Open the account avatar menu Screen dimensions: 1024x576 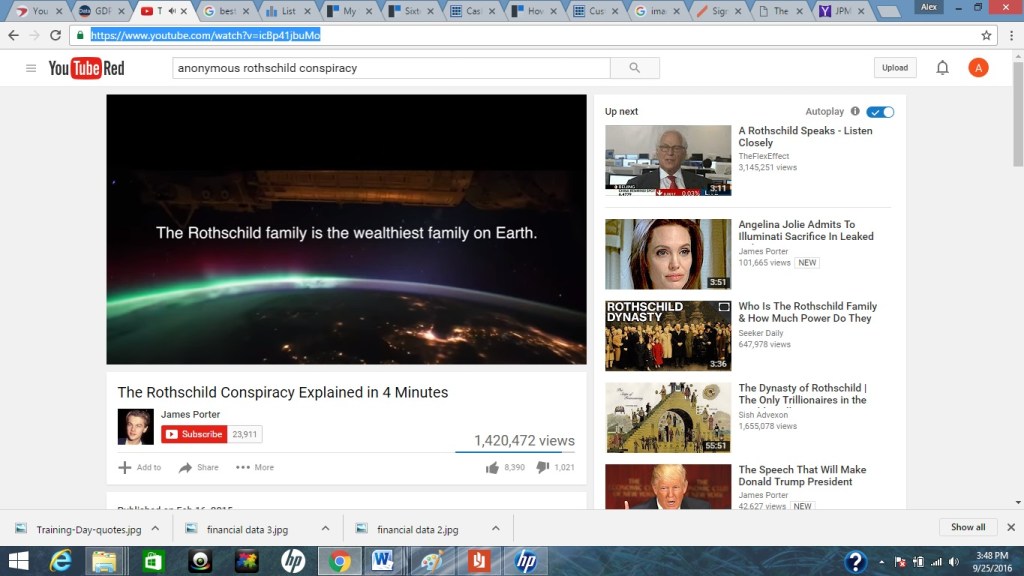pos(978,68)
